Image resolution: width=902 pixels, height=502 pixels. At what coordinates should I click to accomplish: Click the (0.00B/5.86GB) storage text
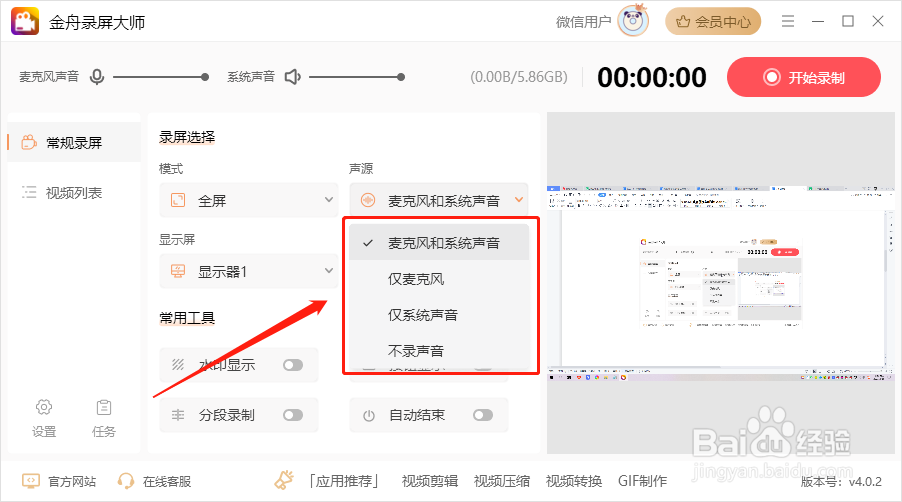(519, 77)
